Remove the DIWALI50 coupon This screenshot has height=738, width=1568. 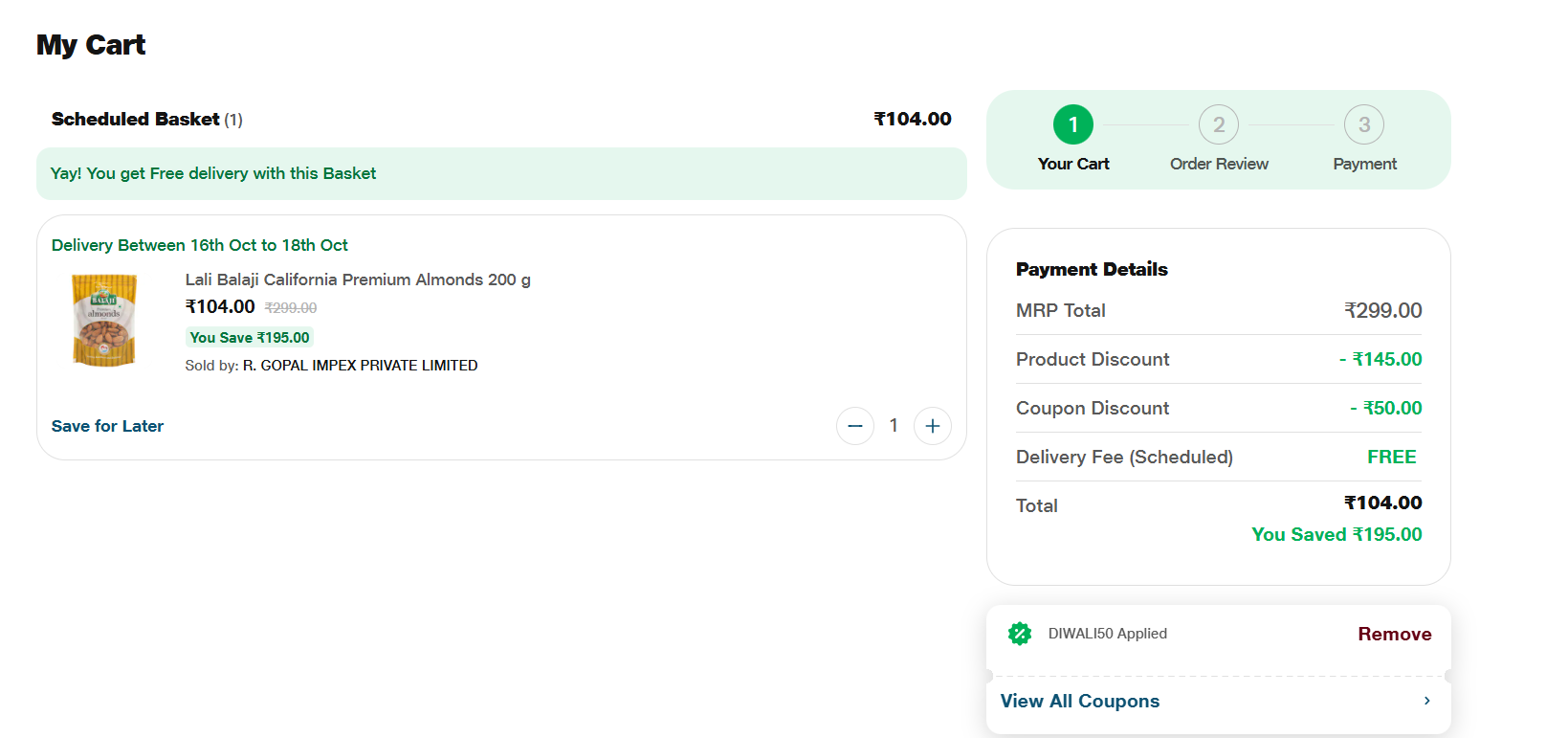coord(1394,634)
